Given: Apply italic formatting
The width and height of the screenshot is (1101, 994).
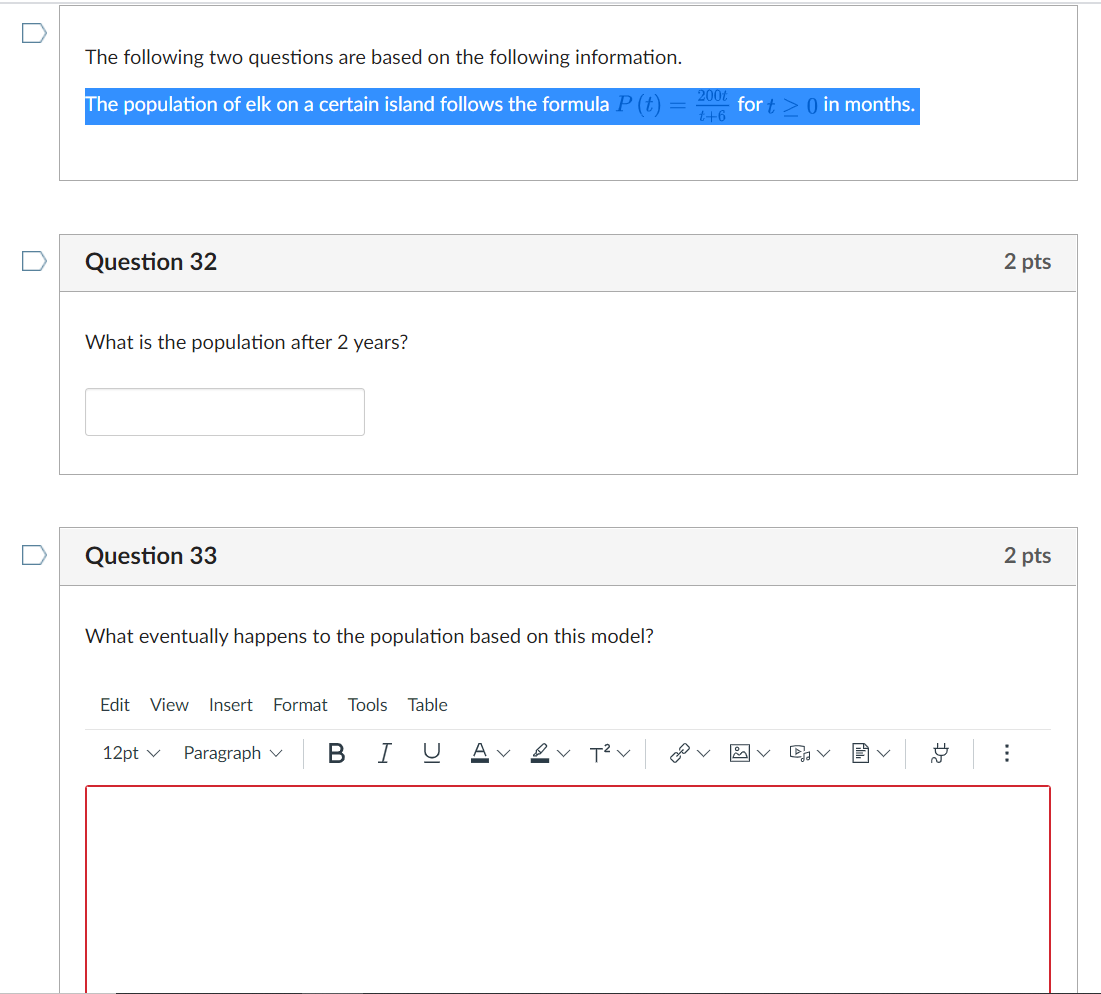Looking at the screenshot, I should 384,753.
